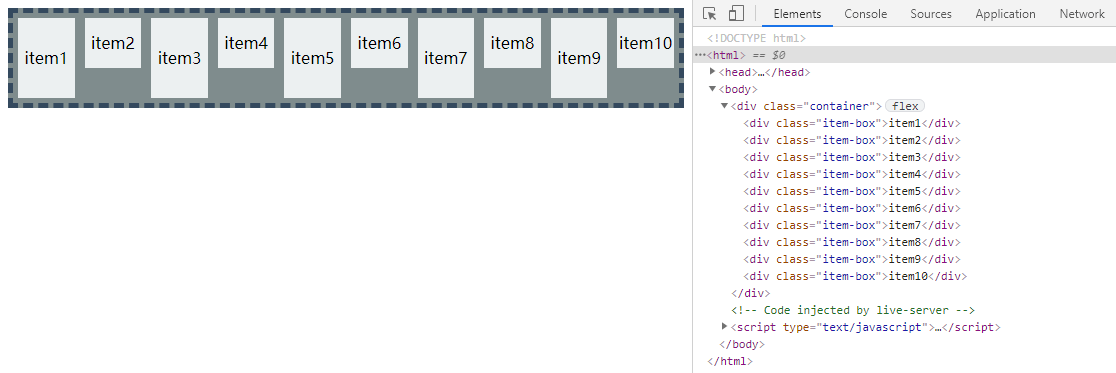Click the item5 box on the page
Screen dimensions: 1116x373
pos(312,58)
